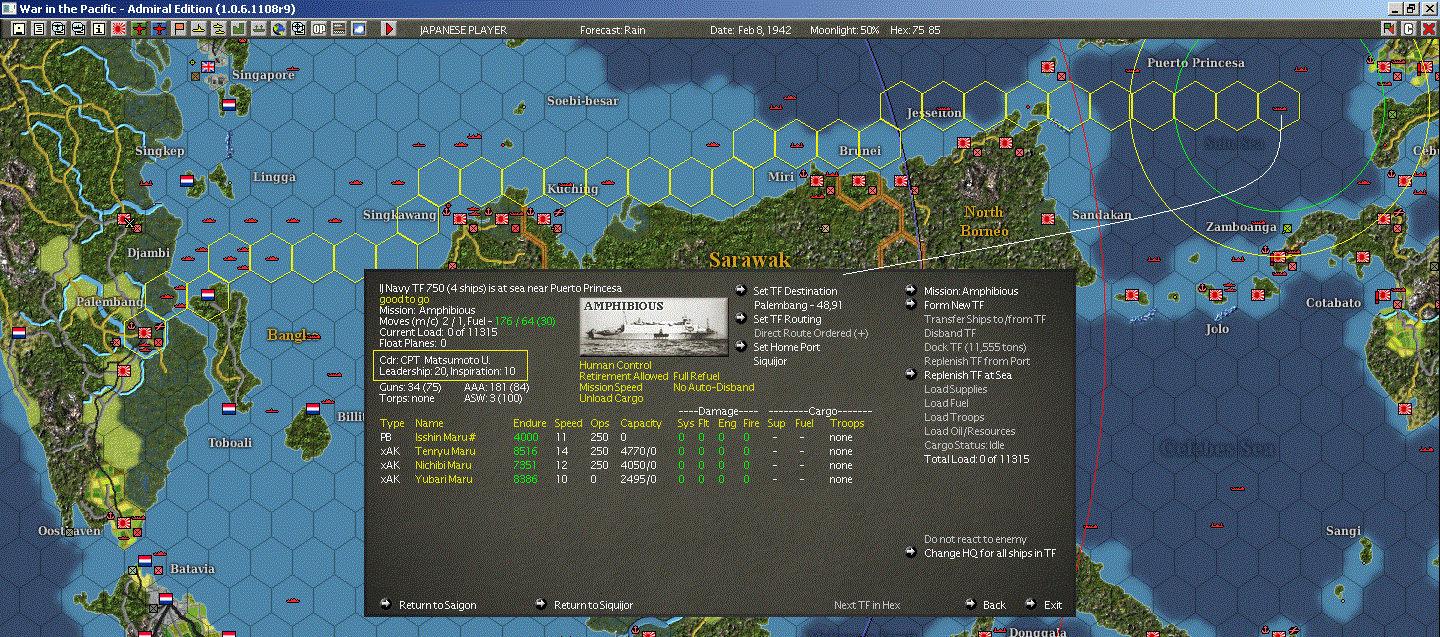Screen dimensions: 1440x637
Task: Click the red X icon below window controls
Action: tap(1427, 29)
